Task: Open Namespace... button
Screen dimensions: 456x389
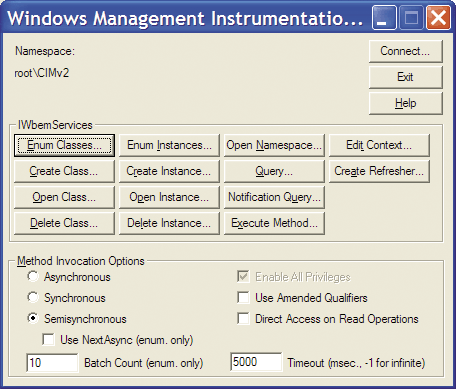Action: [274, 145]
